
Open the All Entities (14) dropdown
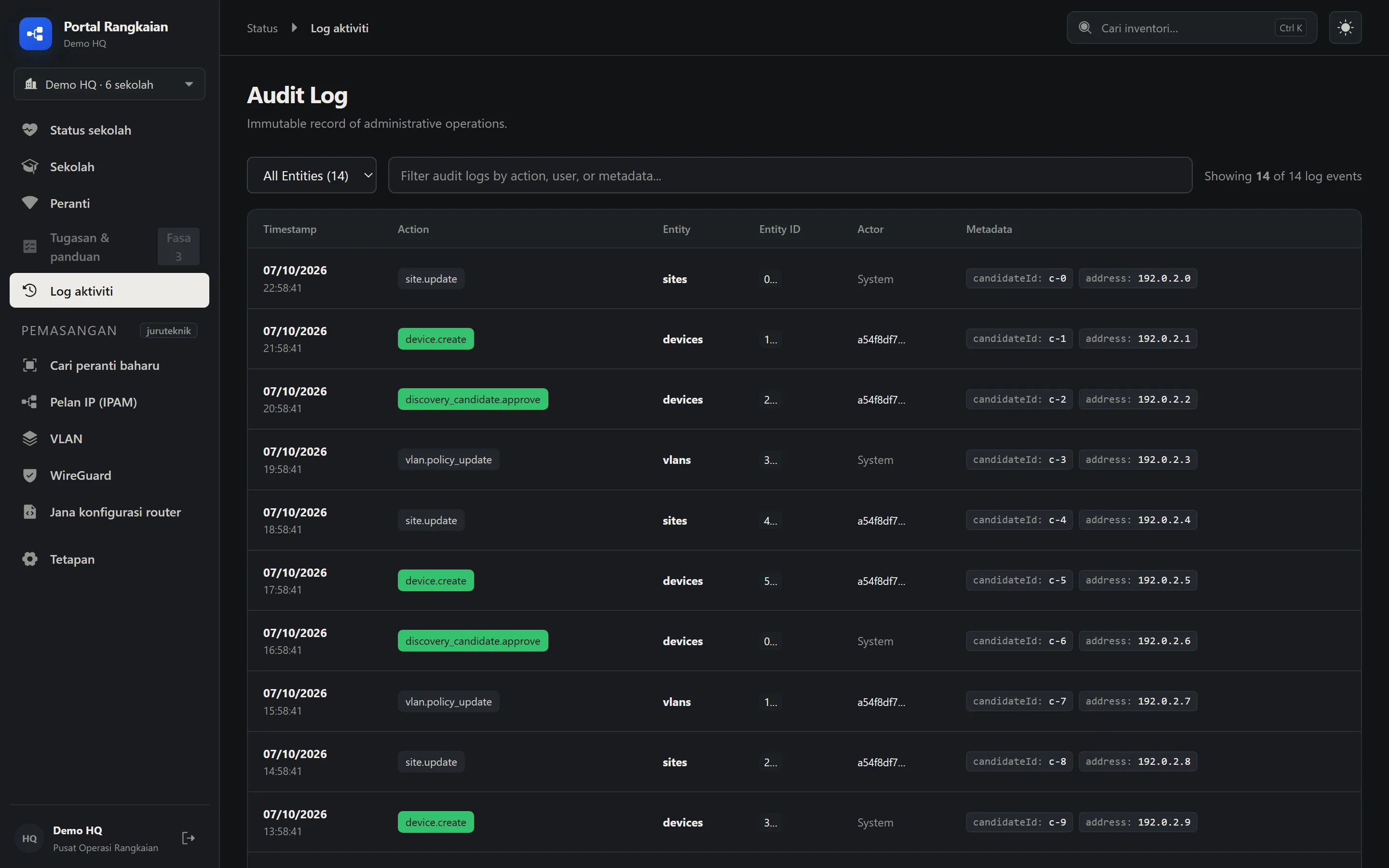(312, 176)
